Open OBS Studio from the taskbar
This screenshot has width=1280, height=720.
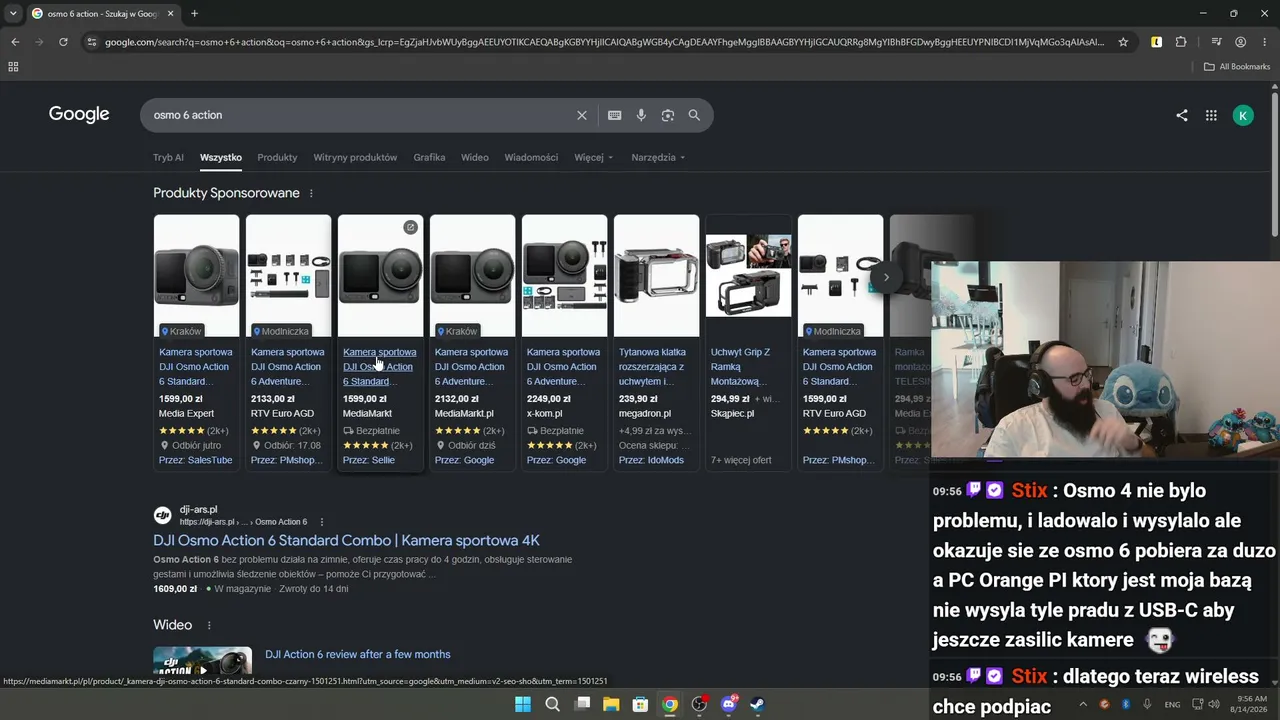[699, 704]
